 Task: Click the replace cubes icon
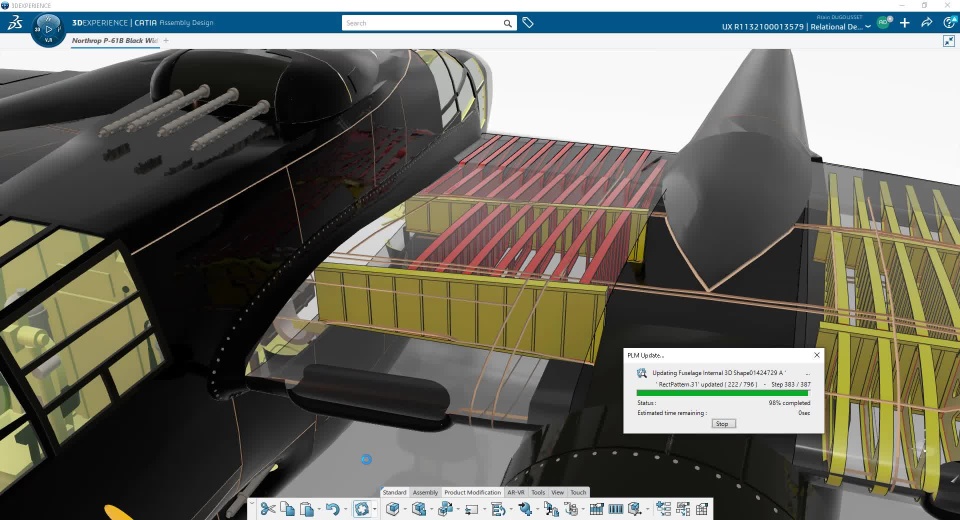coord(446,509)
